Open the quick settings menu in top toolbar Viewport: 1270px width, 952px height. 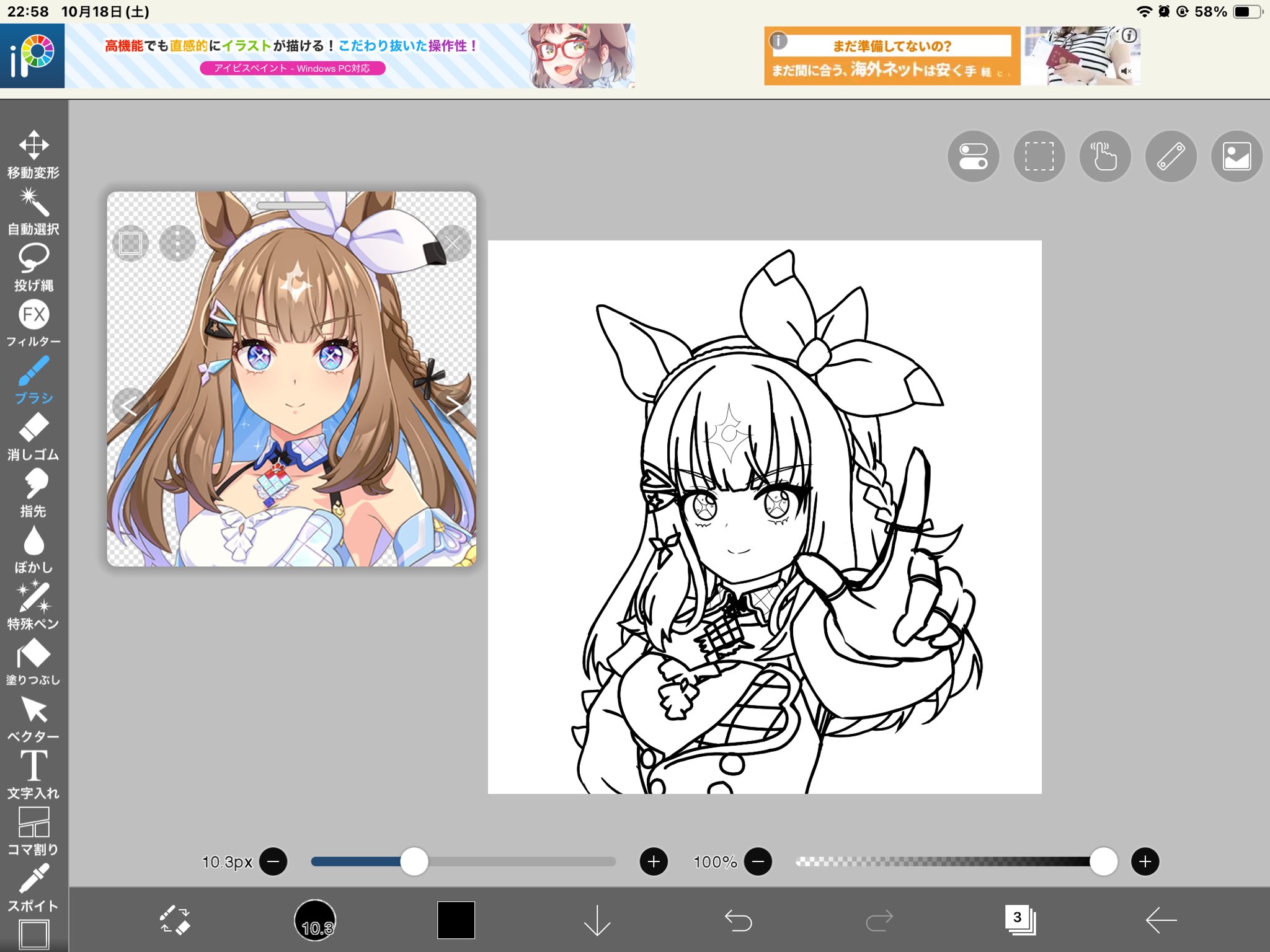(974, 156)
